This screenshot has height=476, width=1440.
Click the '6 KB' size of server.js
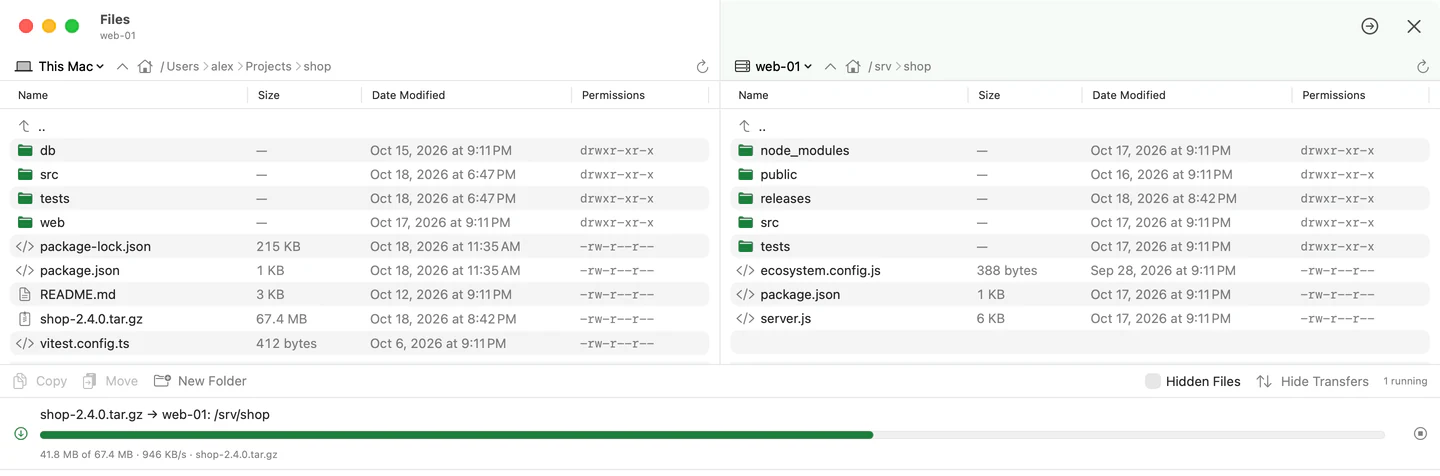tap(991, 319)
